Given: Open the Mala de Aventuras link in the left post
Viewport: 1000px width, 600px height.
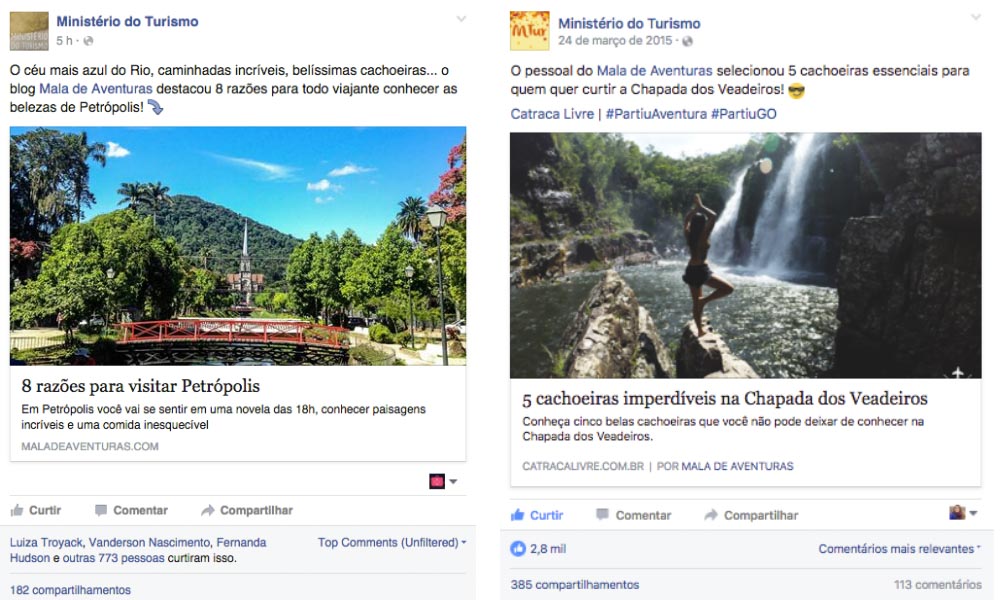Looking at the screenshot, I should tap(96, 89).
